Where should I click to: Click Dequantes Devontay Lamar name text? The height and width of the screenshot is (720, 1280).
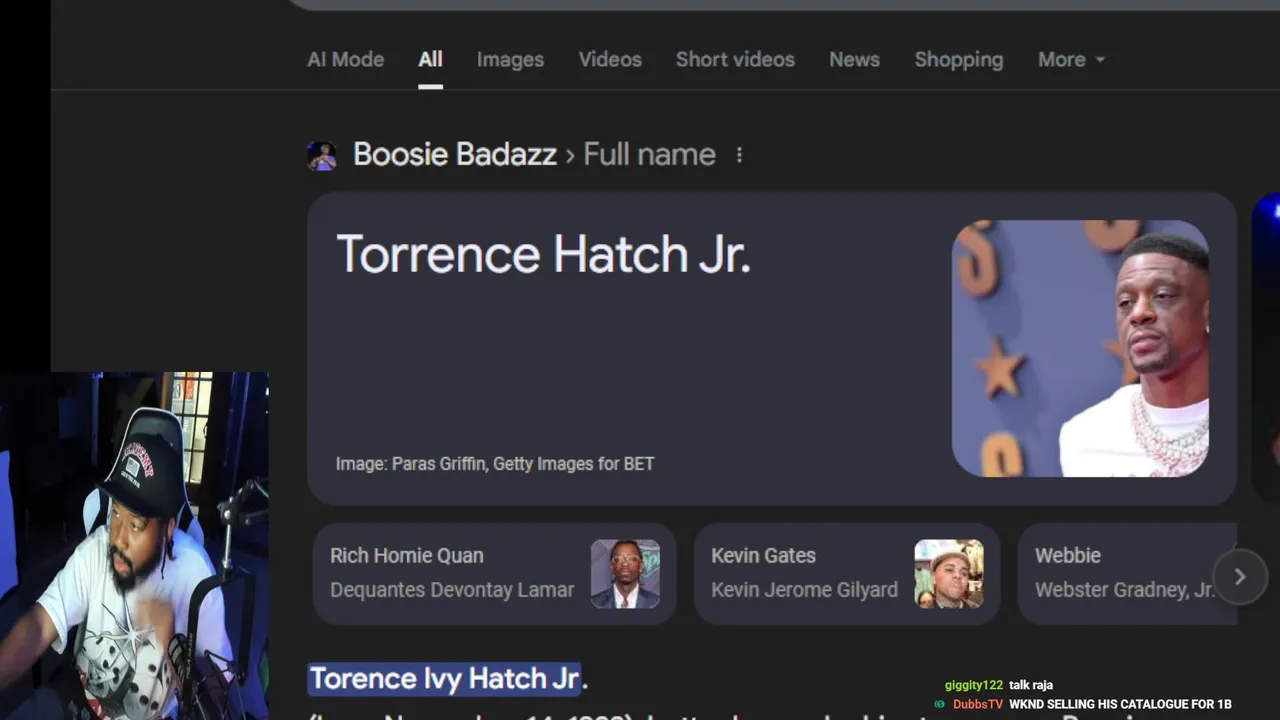tap(452, 590)
